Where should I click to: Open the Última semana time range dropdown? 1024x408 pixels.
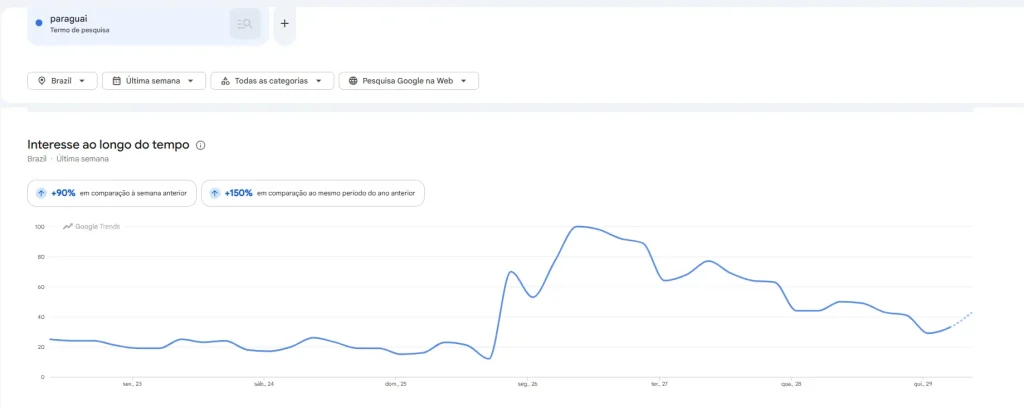(x=153, y=81)
